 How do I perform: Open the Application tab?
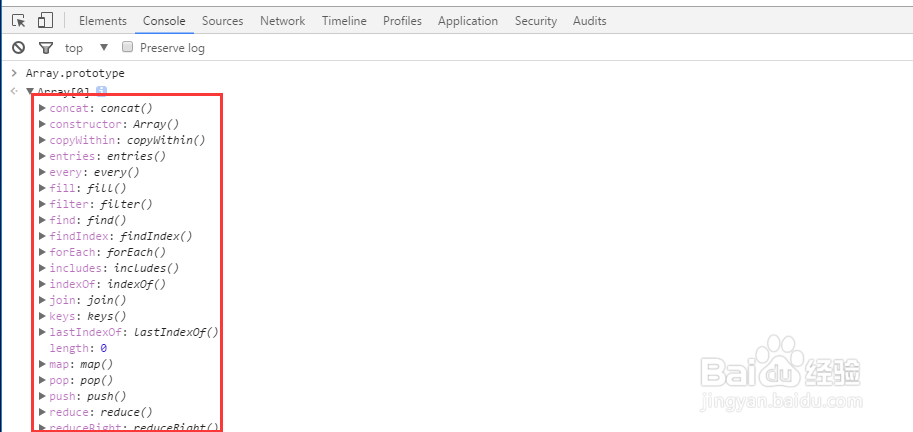468,21
